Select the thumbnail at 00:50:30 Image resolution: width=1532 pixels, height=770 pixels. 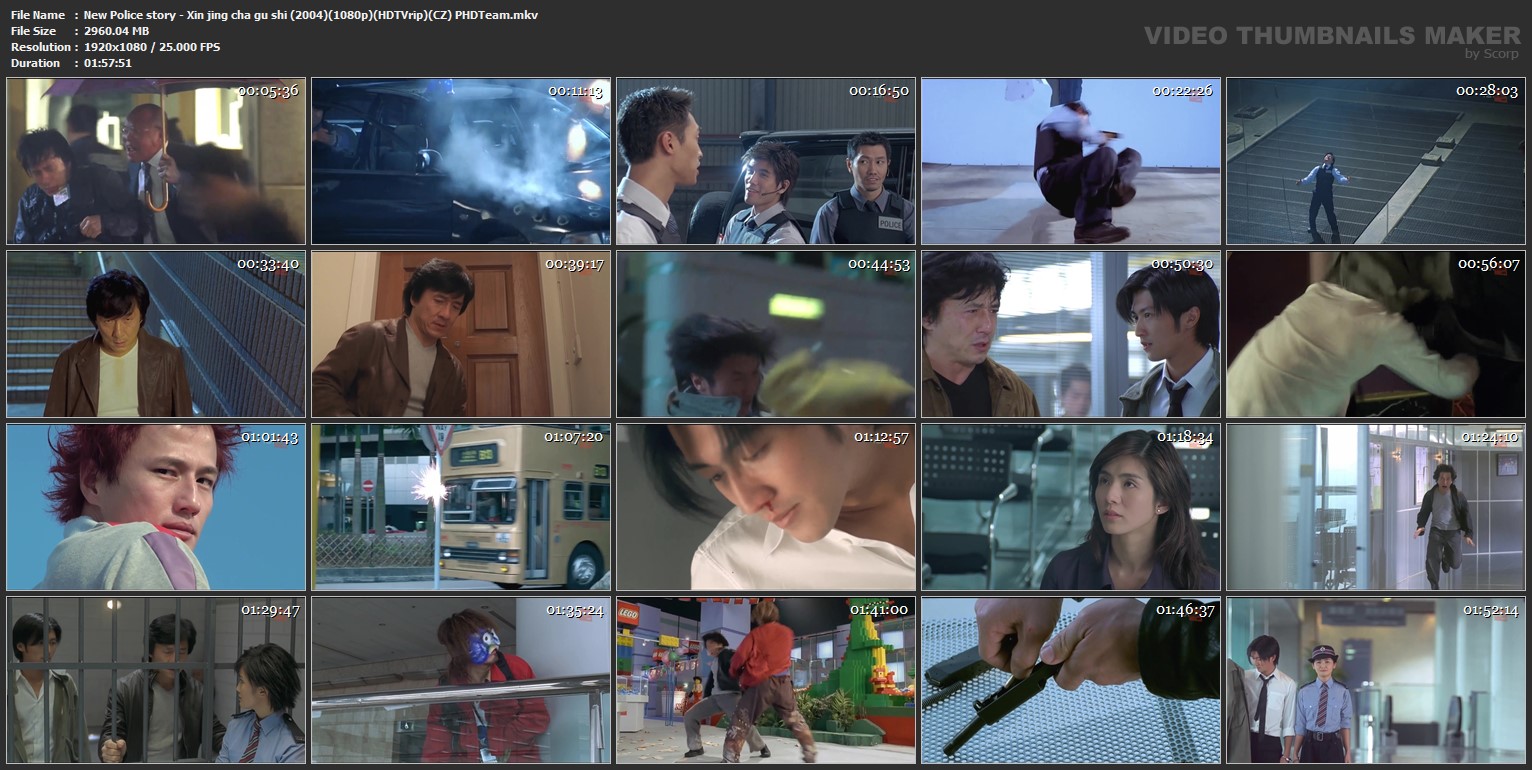[1071, 334]
